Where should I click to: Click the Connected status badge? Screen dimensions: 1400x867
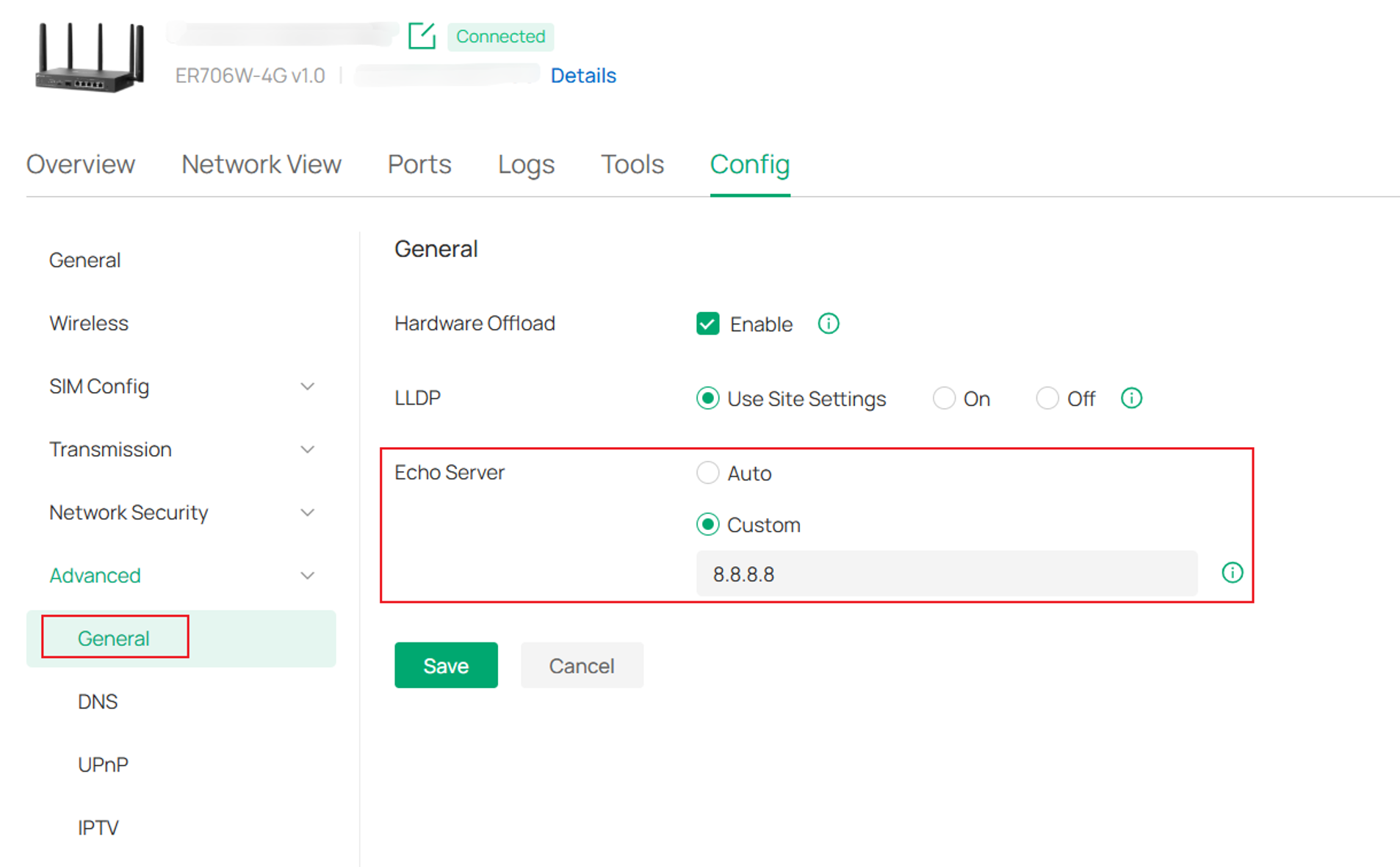[x=500, y=36]
